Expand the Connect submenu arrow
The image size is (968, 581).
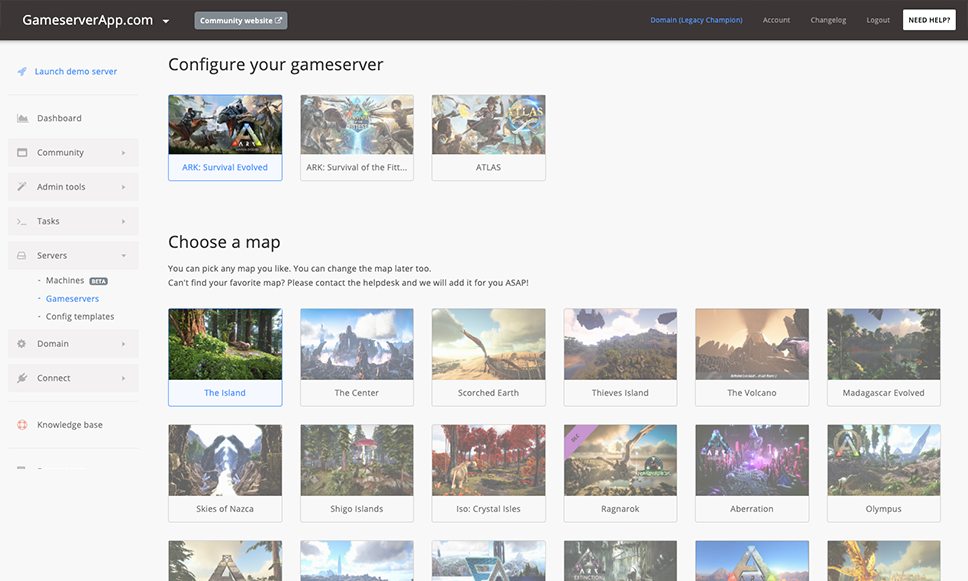[x=123, y=378]
